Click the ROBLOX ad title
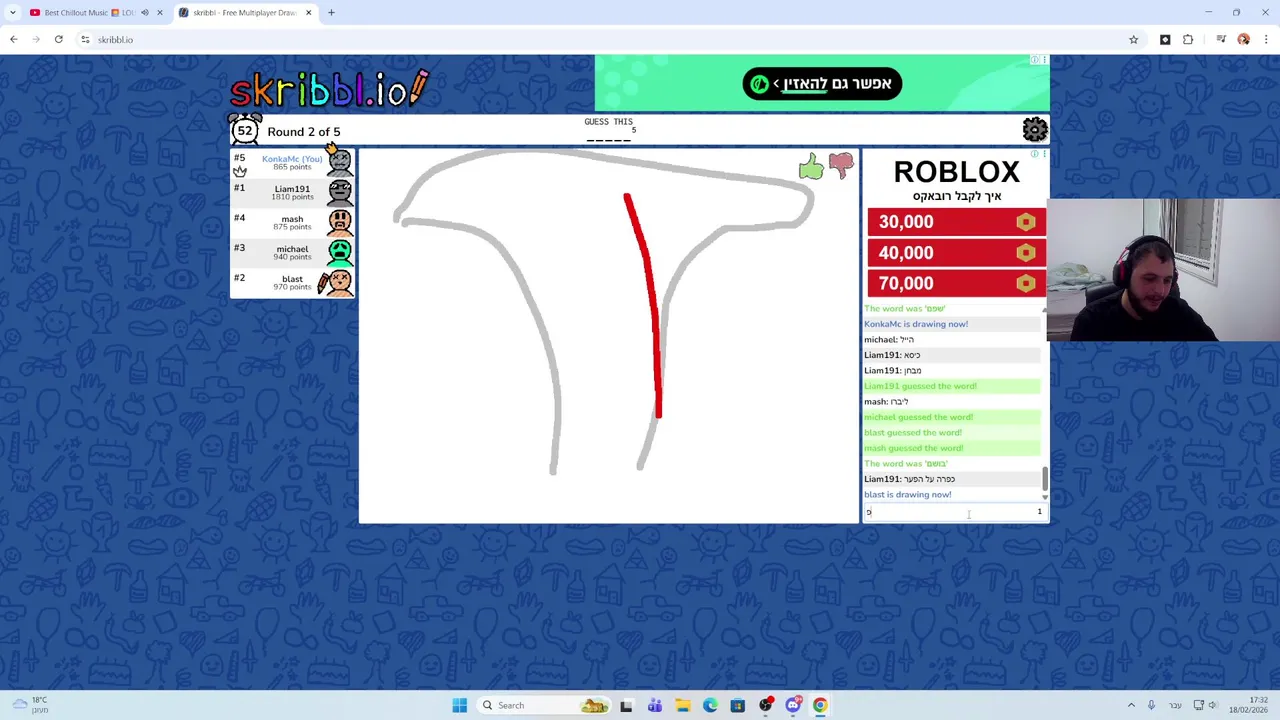1280x720 pixels. (x=956, y=172)
